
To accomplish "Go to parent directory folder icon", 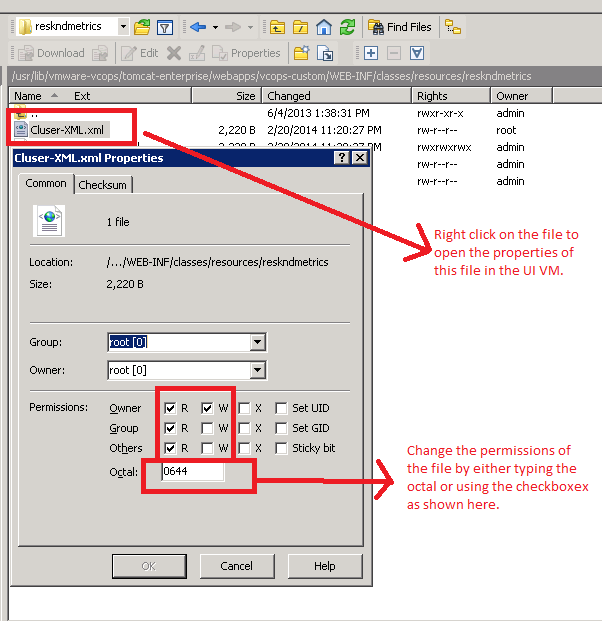I will coord(275,27).
